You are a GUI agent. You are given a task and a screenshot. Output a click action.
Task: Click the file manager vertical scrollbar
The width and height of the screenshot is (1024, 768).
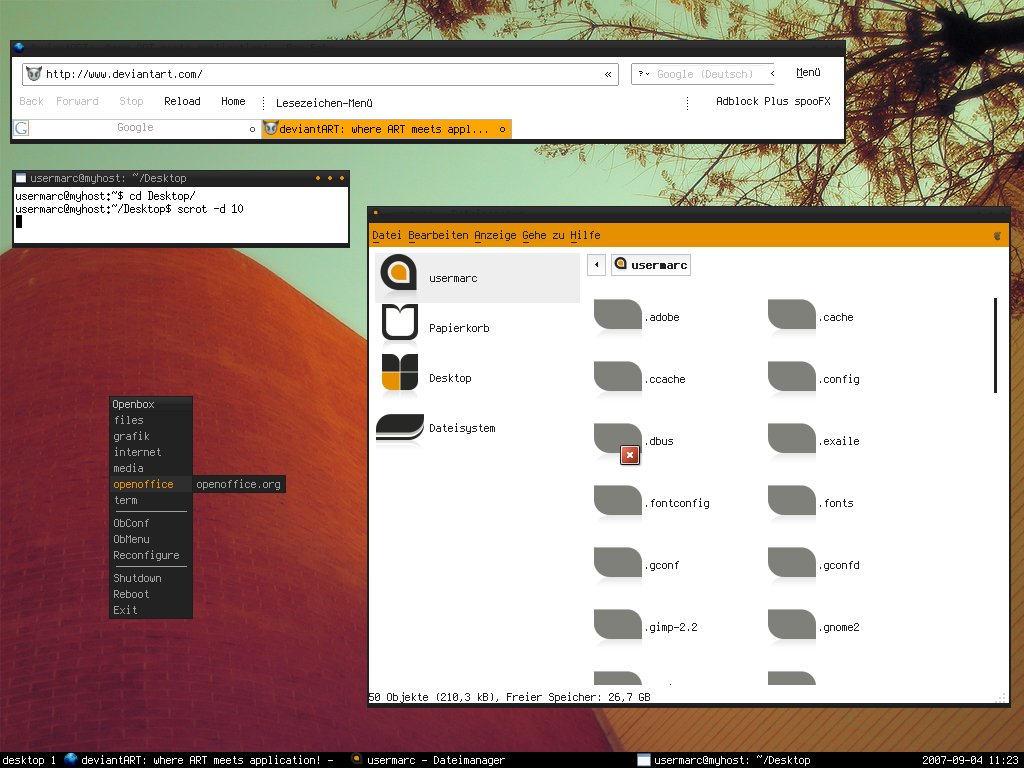995,345
